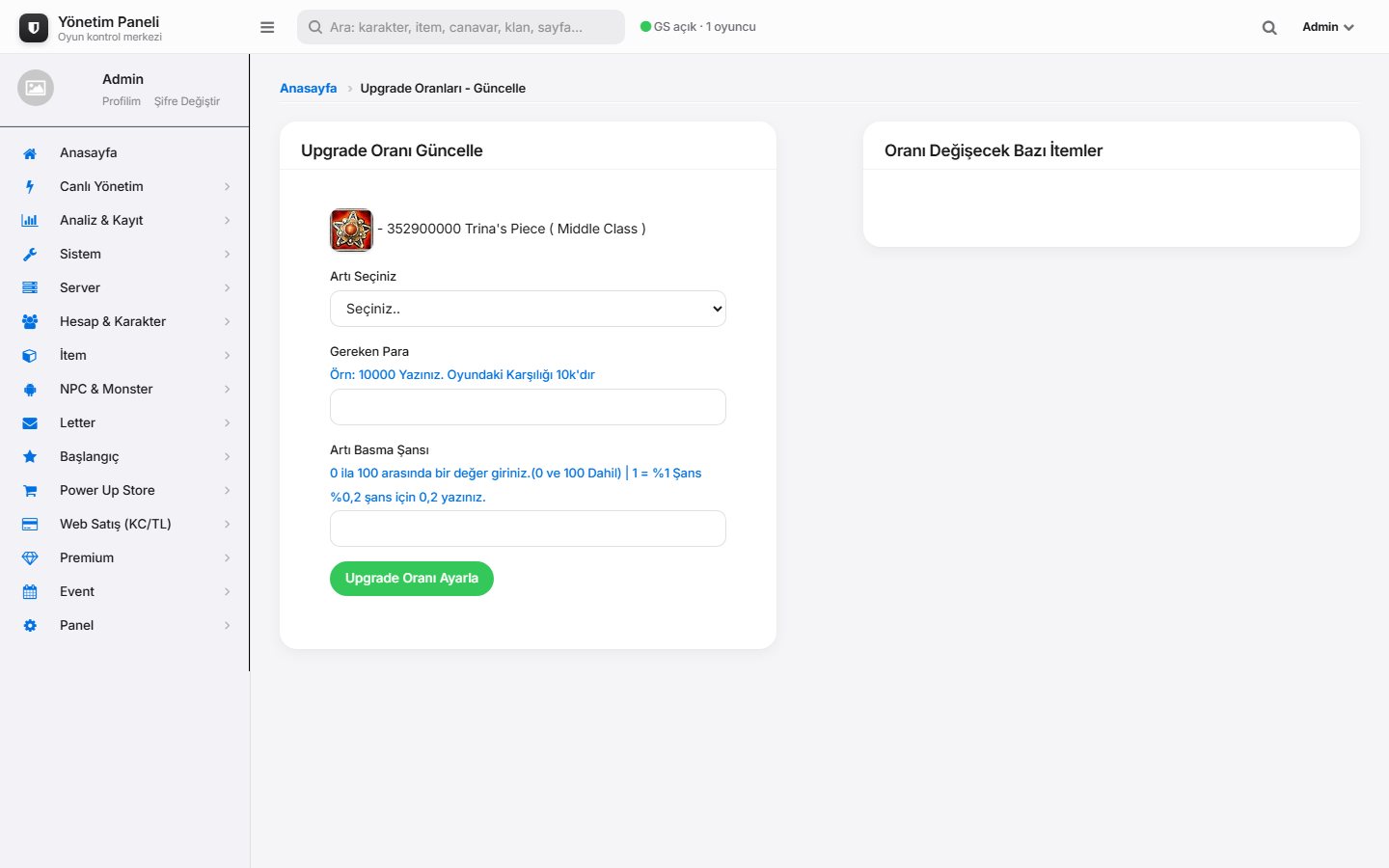Click the home icon beside Anasayfa
The height and width of the screenshot is (868, 1389).
click(x=30, y=153)
